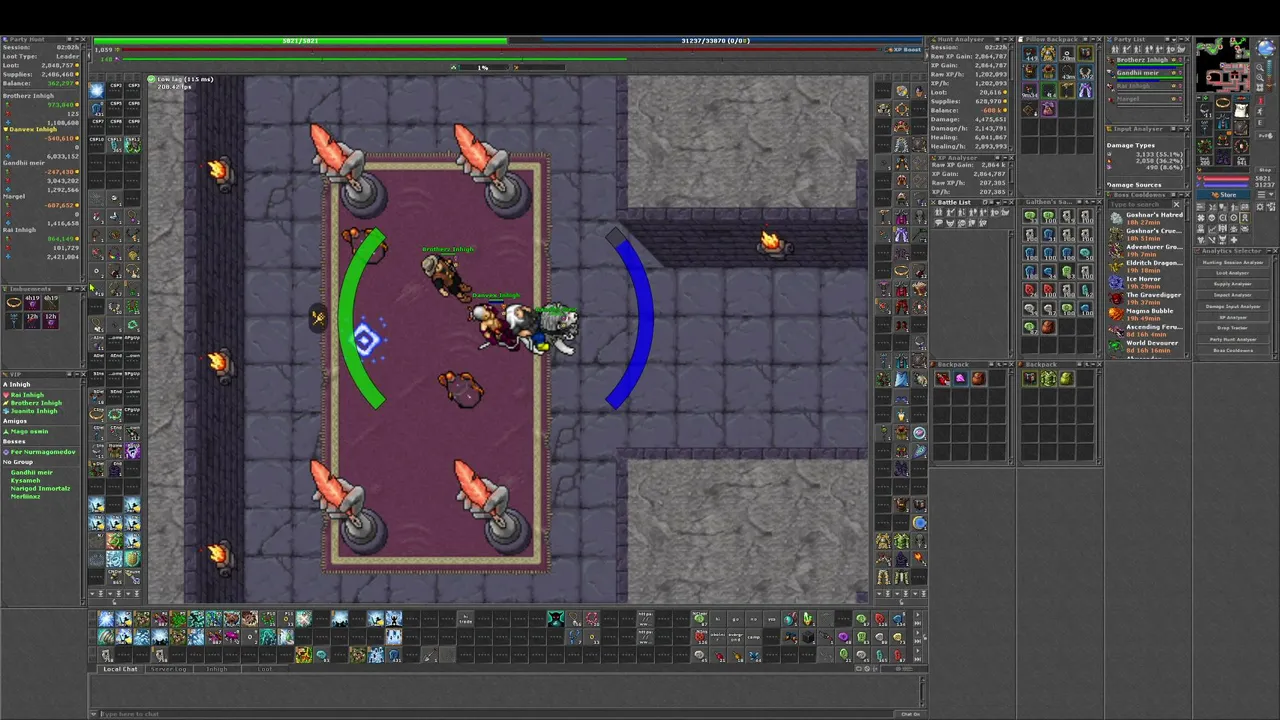Click the Goshnar's Hatred boss icon
Image resolution: width=1280 pixels, height=720 pixels.
tap(1116, 218)
